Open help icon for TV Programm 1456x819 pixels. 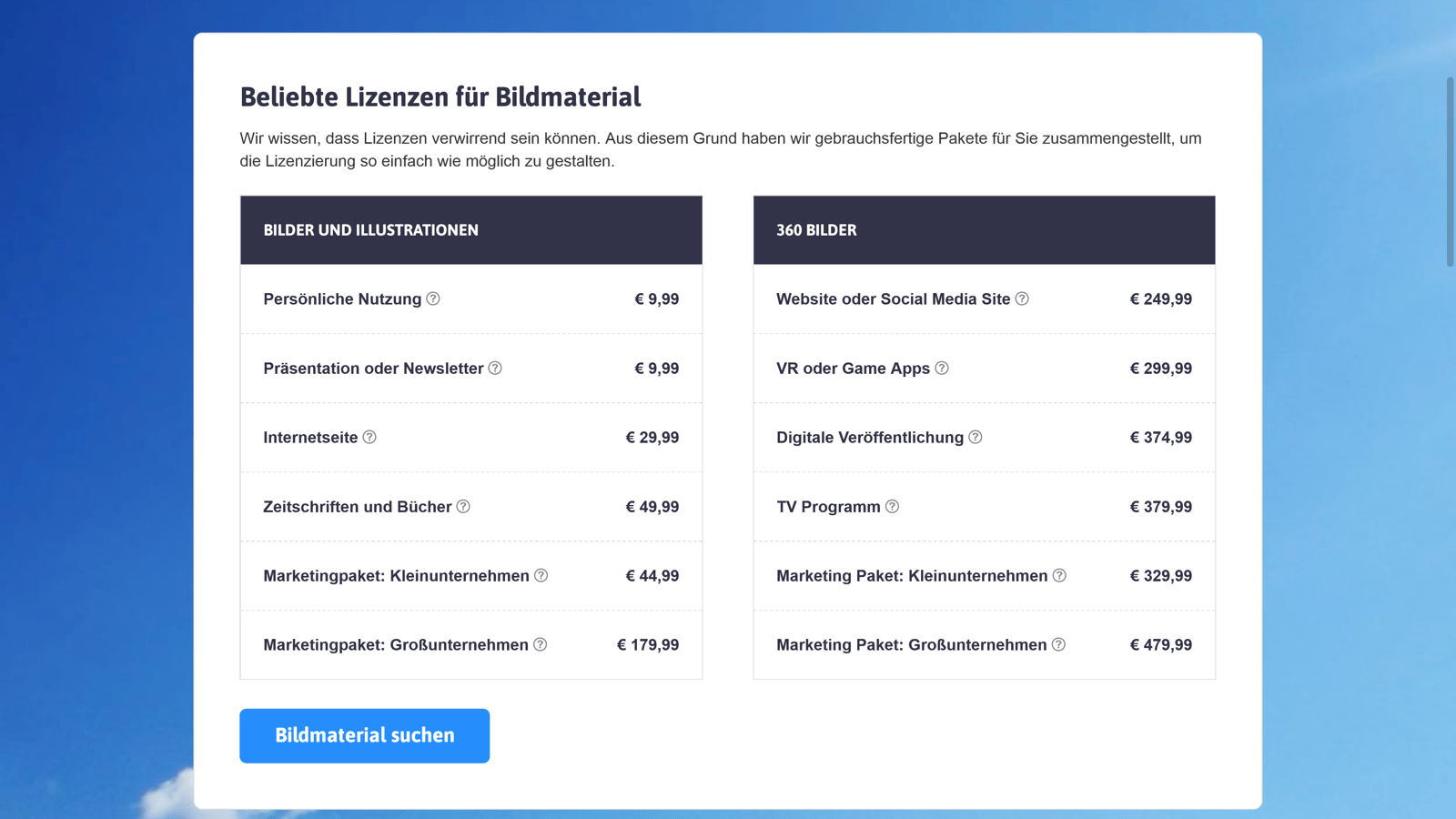pos(893,506)
